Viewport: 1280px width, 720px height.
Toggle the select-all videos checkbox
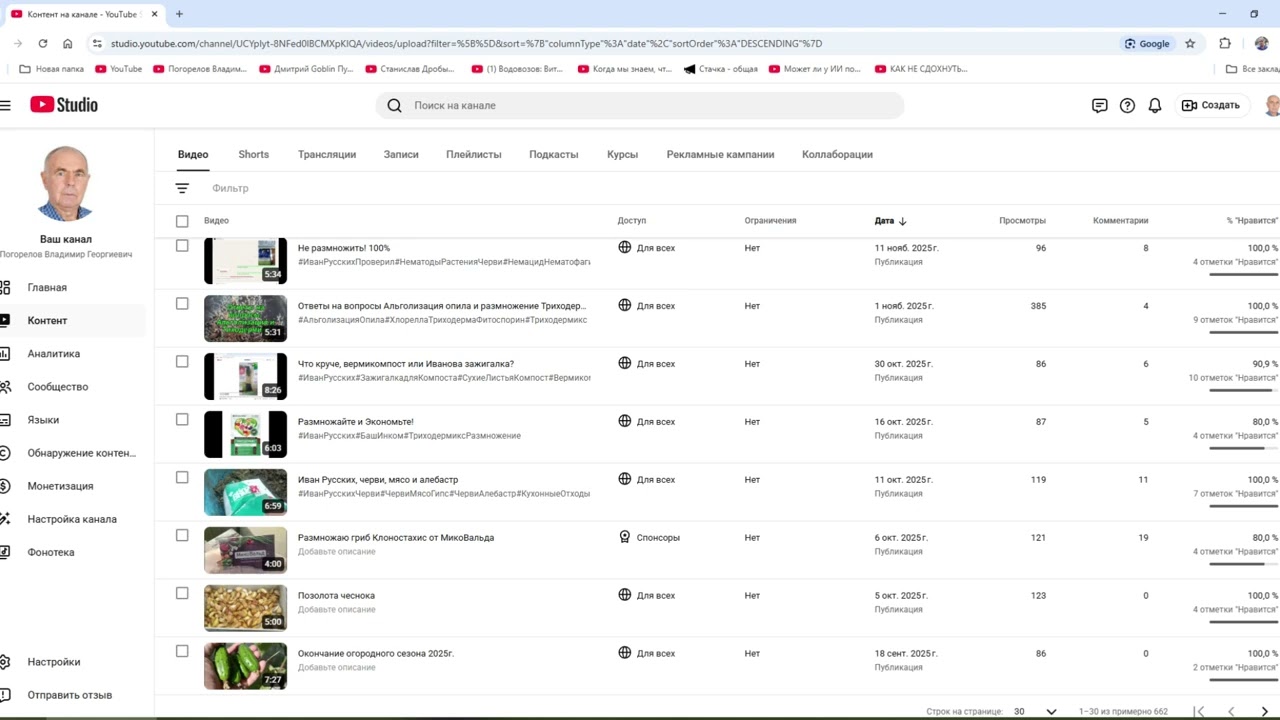point(182,221)
